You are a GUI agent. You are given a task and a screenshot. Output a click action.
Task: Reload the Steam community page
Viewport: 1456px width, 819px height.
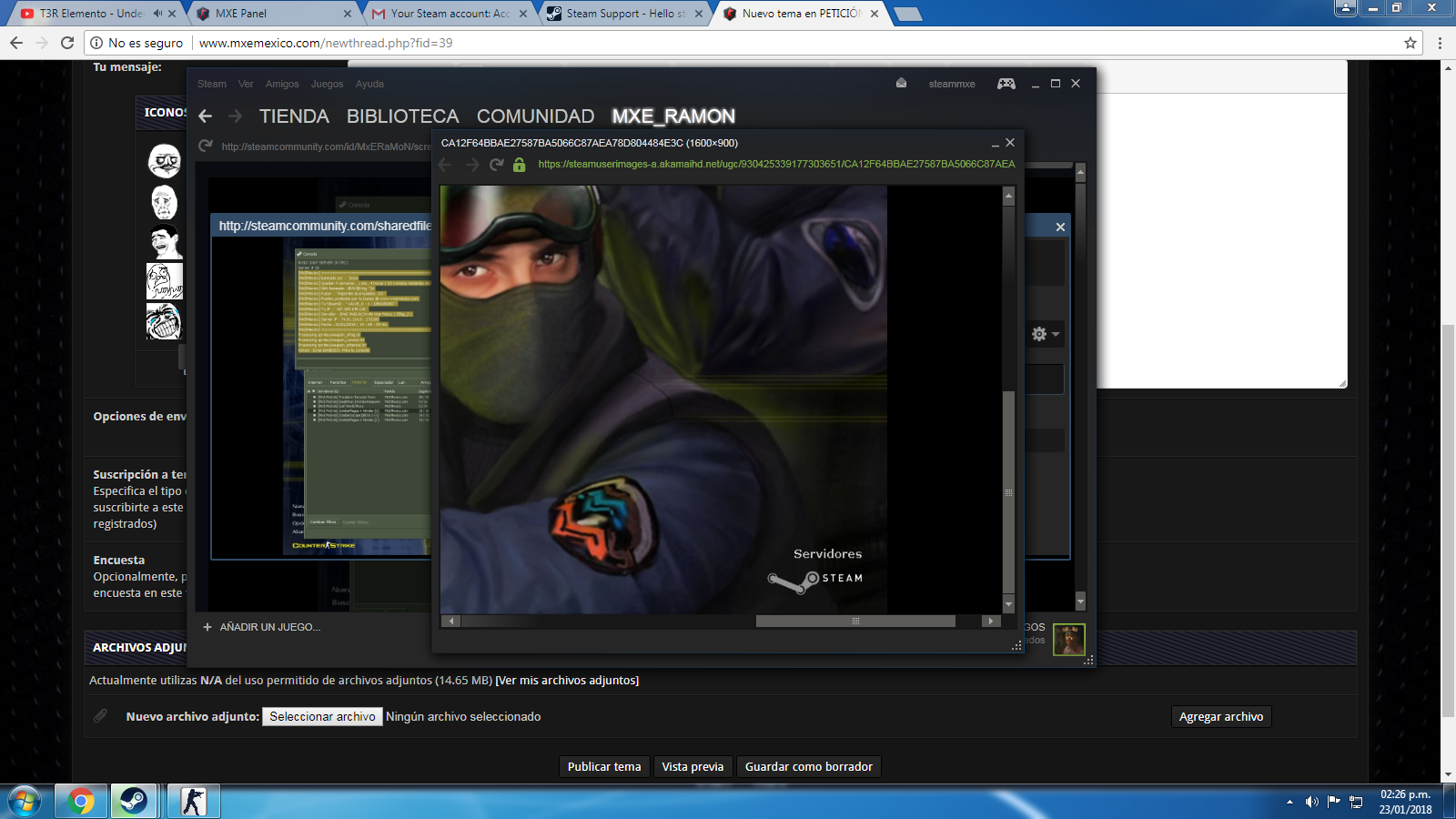pos(206,146)
